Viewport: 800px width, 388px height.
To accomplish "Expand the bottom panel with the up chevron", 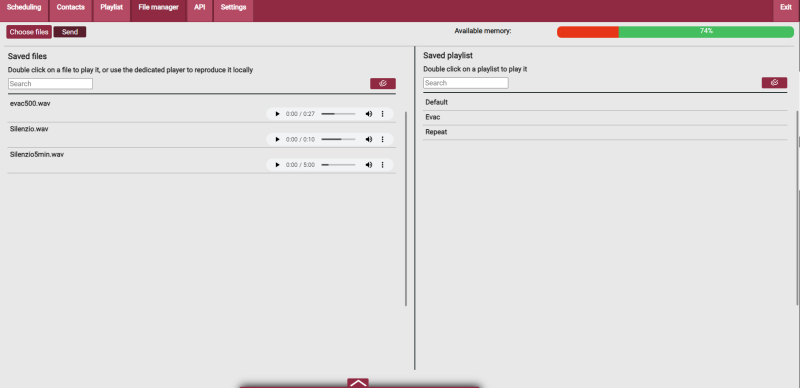I will pyautogui.click(x=358, y=383).
